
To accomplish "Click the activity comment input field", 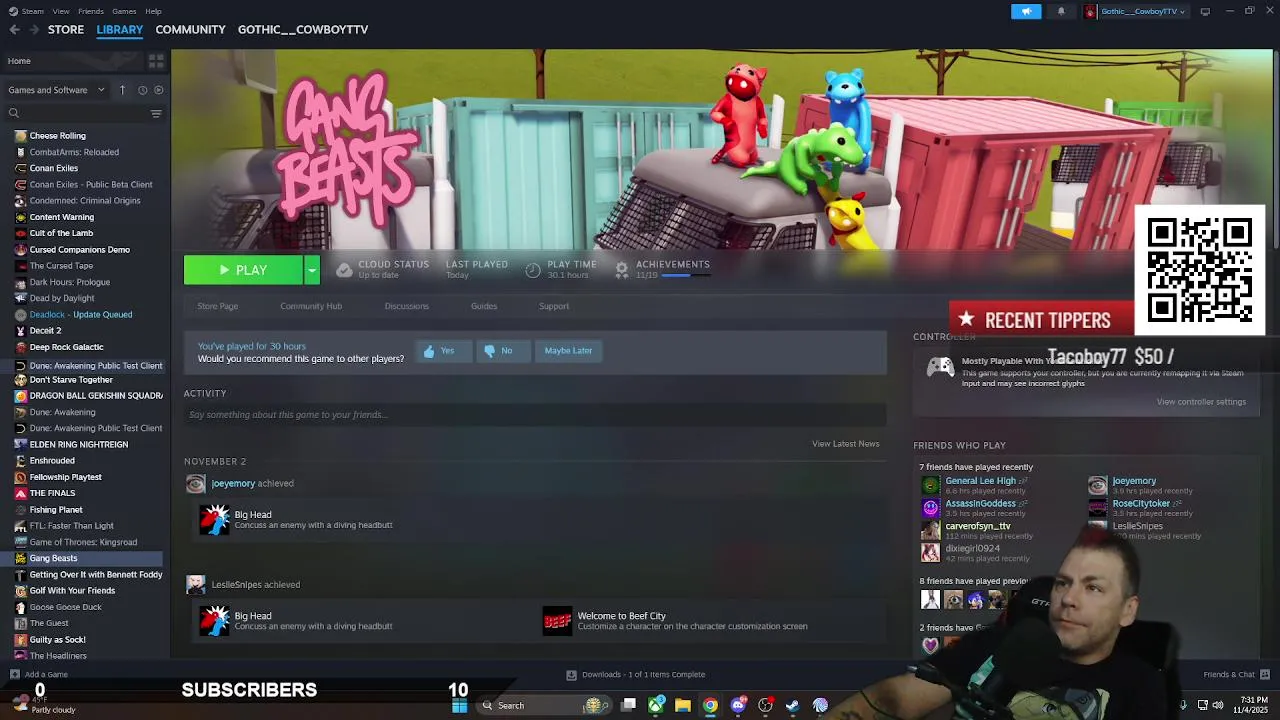I will (535, 415).
